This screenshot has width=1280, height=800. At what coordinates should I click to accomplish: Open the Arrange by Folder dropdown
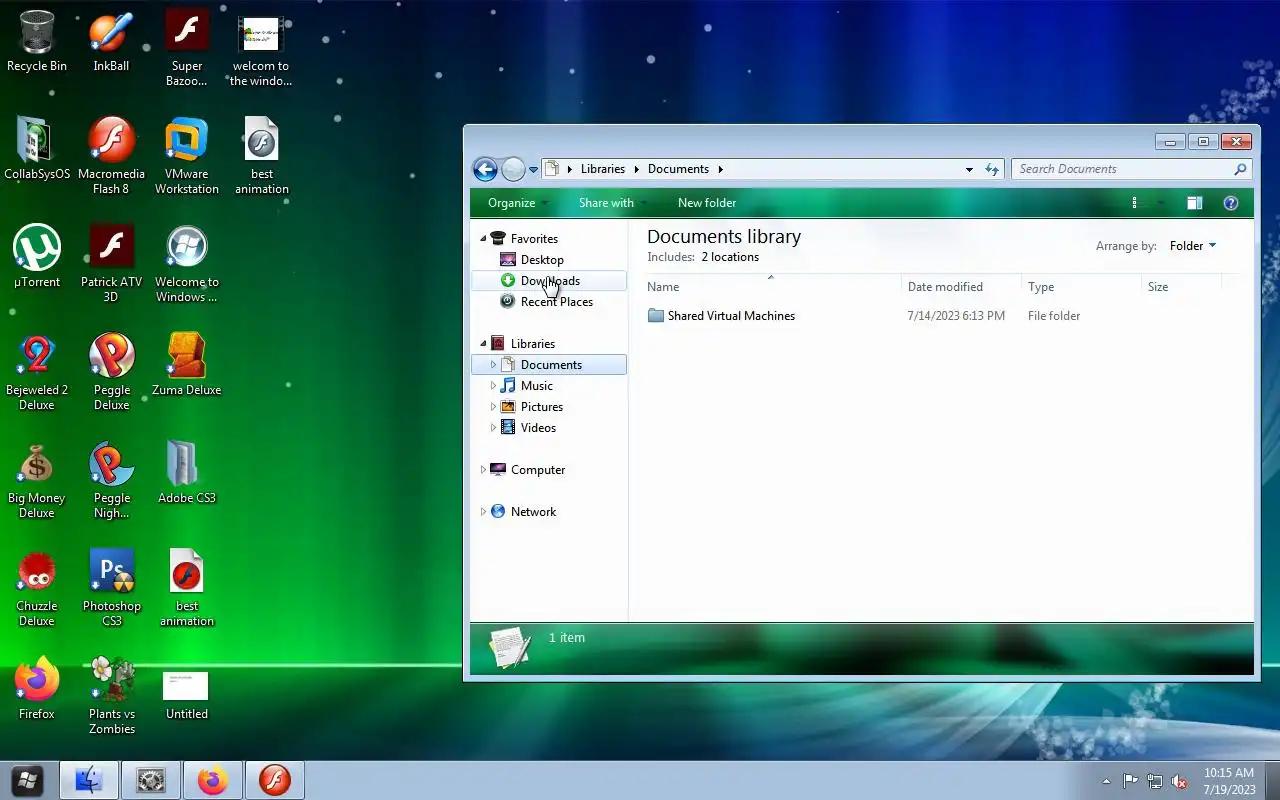[x=1193, y=246]
